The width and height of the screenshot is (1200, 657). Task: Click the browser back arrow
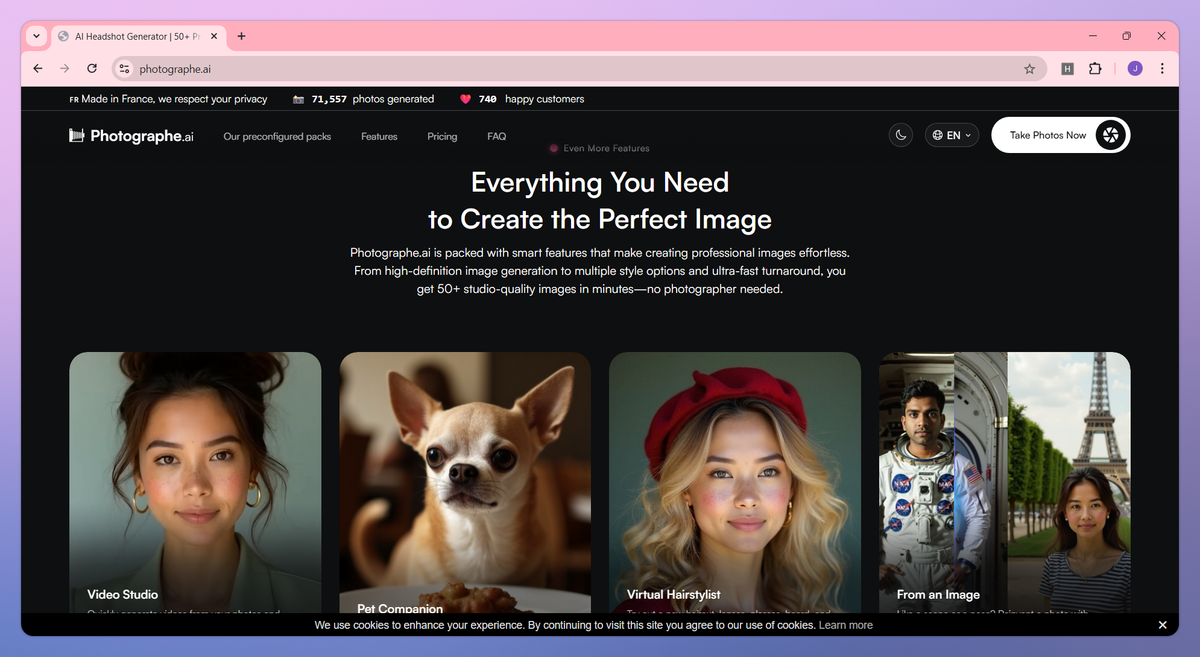point(38,69)
